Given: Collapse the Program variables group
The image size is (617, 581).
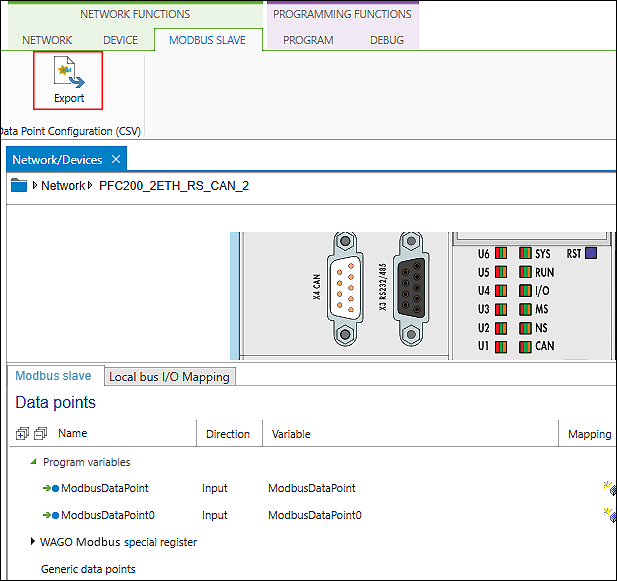Looking at the screenshot, I should click(32, 462).
